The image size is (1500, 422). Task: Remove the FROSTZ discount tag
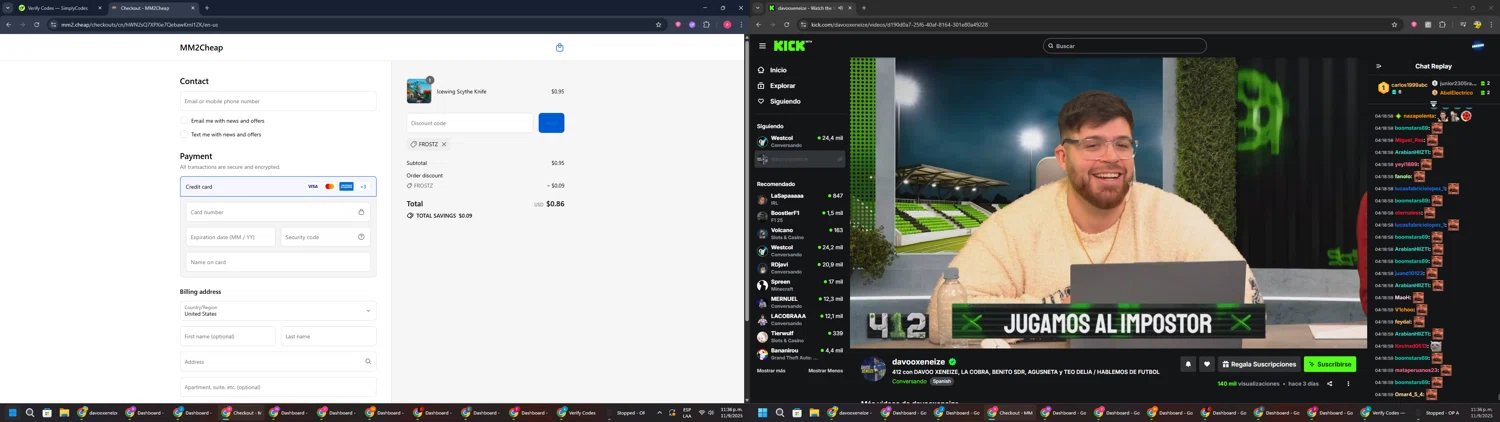[x=444, y=144]
